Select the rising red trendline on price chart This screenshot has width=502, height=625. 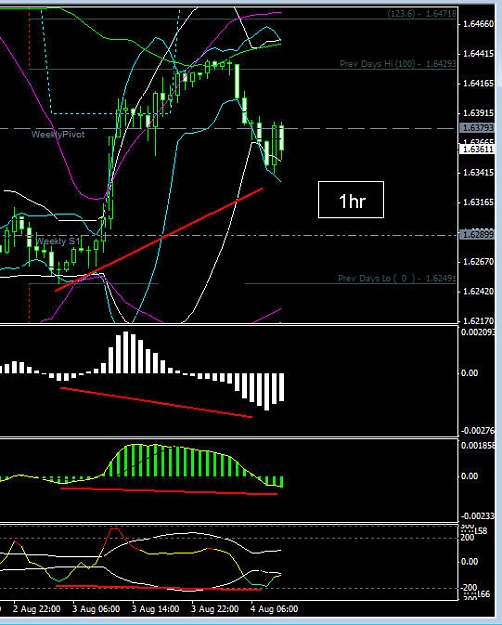[x=159, y=240]
